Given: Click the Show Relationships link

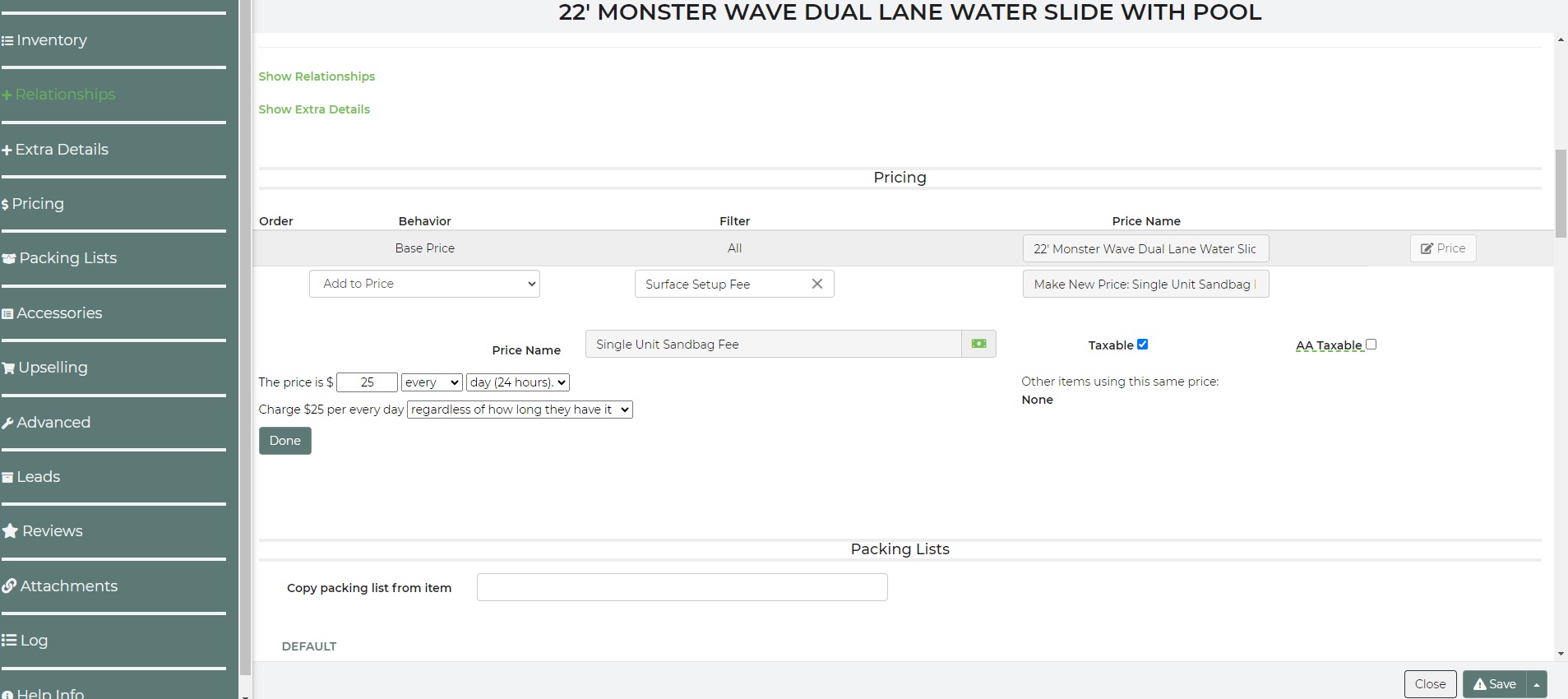Looking at the screenshot, I should tap(317, 76).
